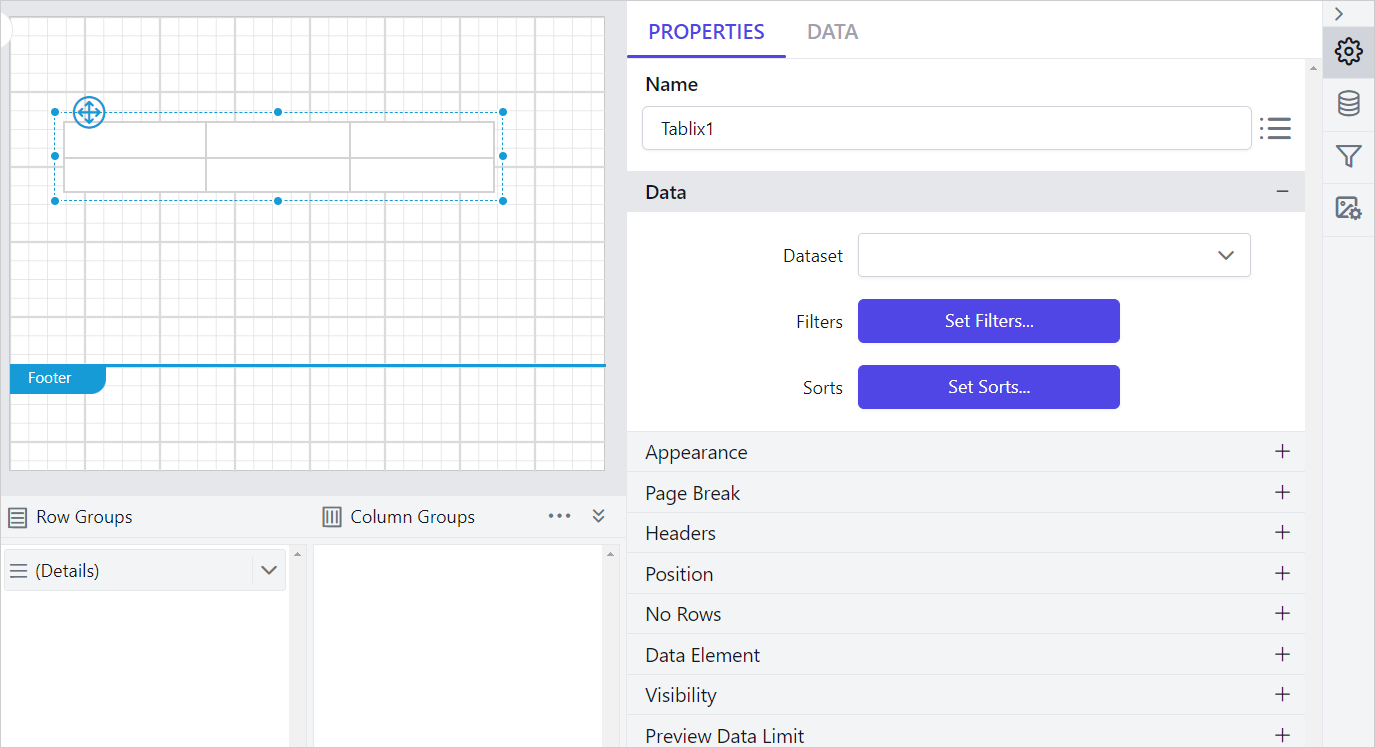Click the Filters label
The width and height of the screenshot is (1375, 748).
(819, 322)
